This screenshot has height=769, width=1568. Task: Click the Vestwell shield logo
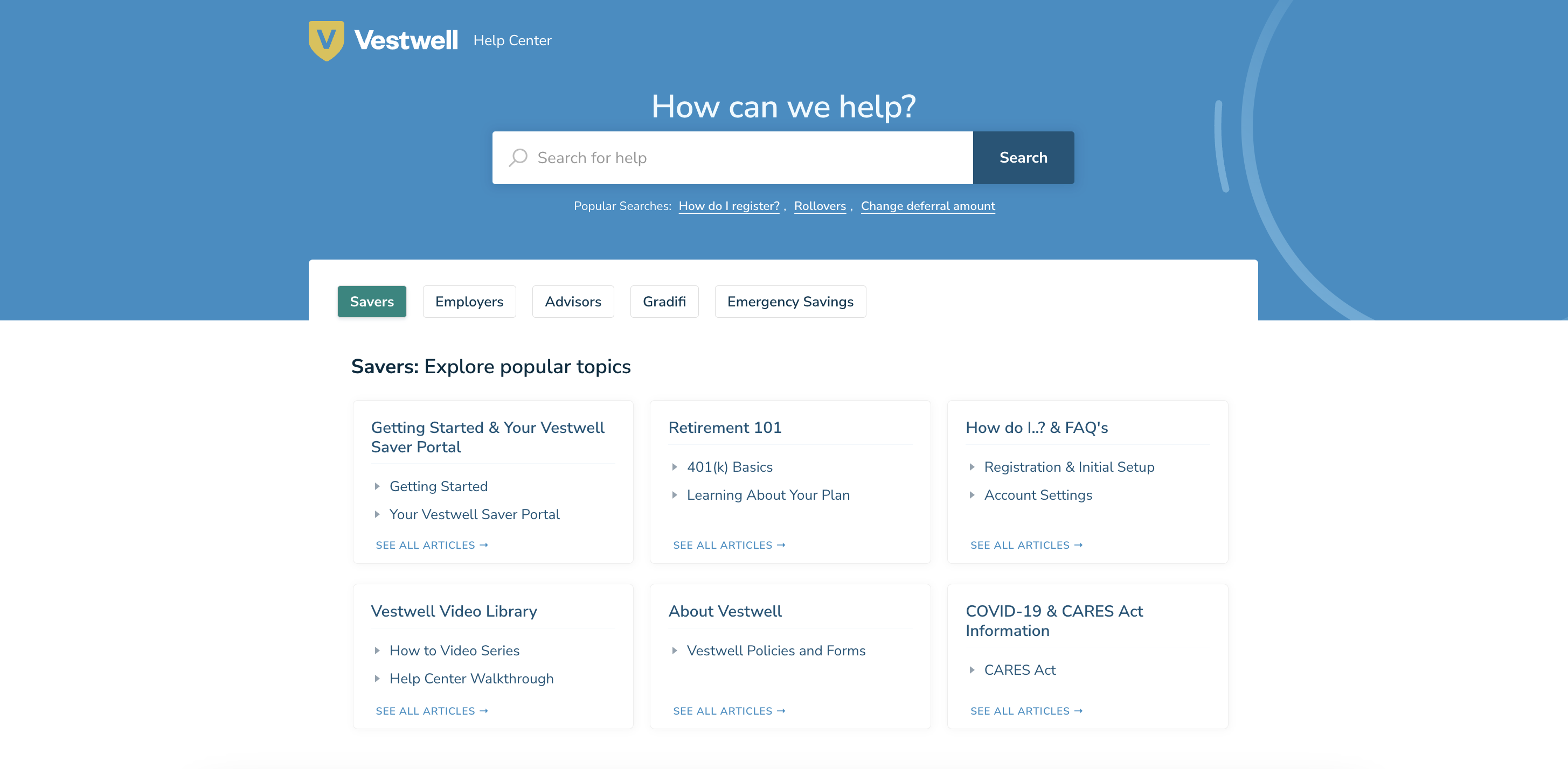tap(326, 40)
